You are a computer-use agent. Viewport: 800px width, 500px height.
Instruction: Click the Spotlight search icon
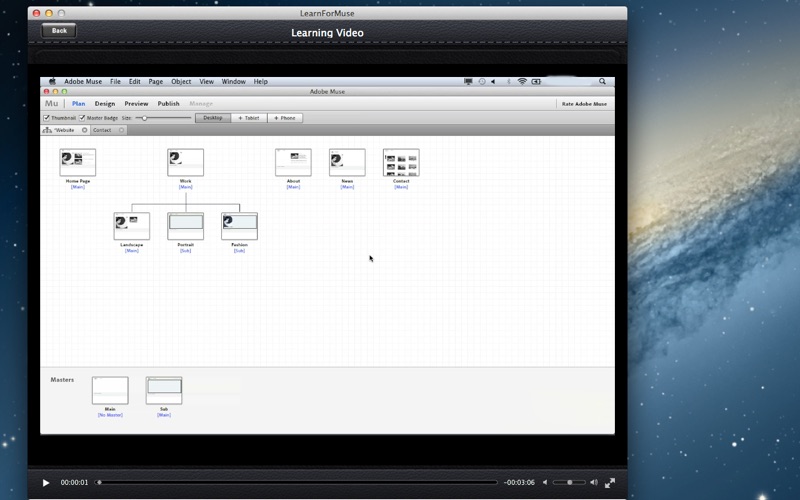602,81
